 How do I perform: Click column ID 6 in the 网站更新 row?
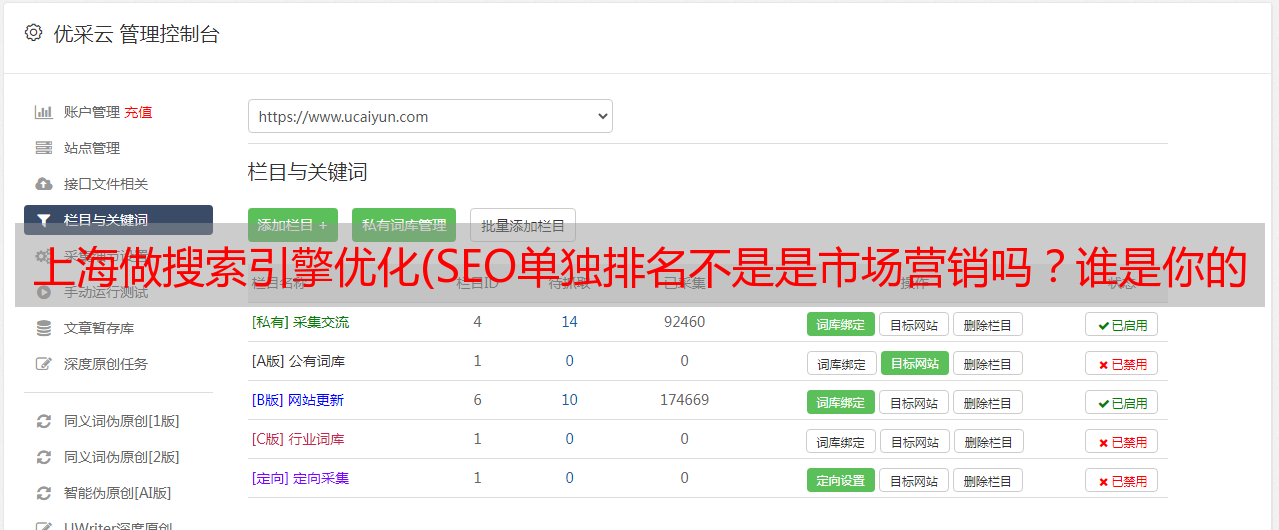477,400
